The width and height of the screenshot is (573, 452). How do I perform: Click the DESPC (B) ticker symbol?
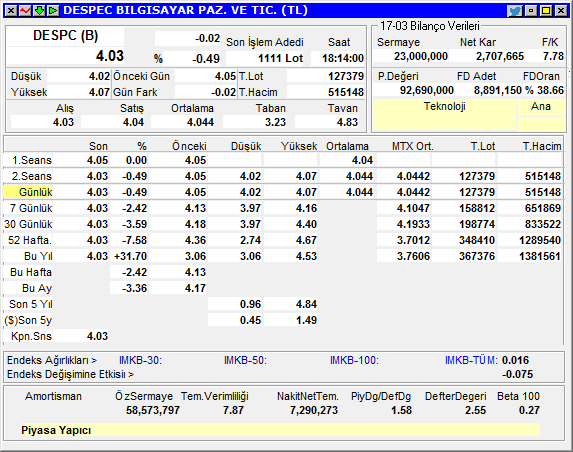65,36
